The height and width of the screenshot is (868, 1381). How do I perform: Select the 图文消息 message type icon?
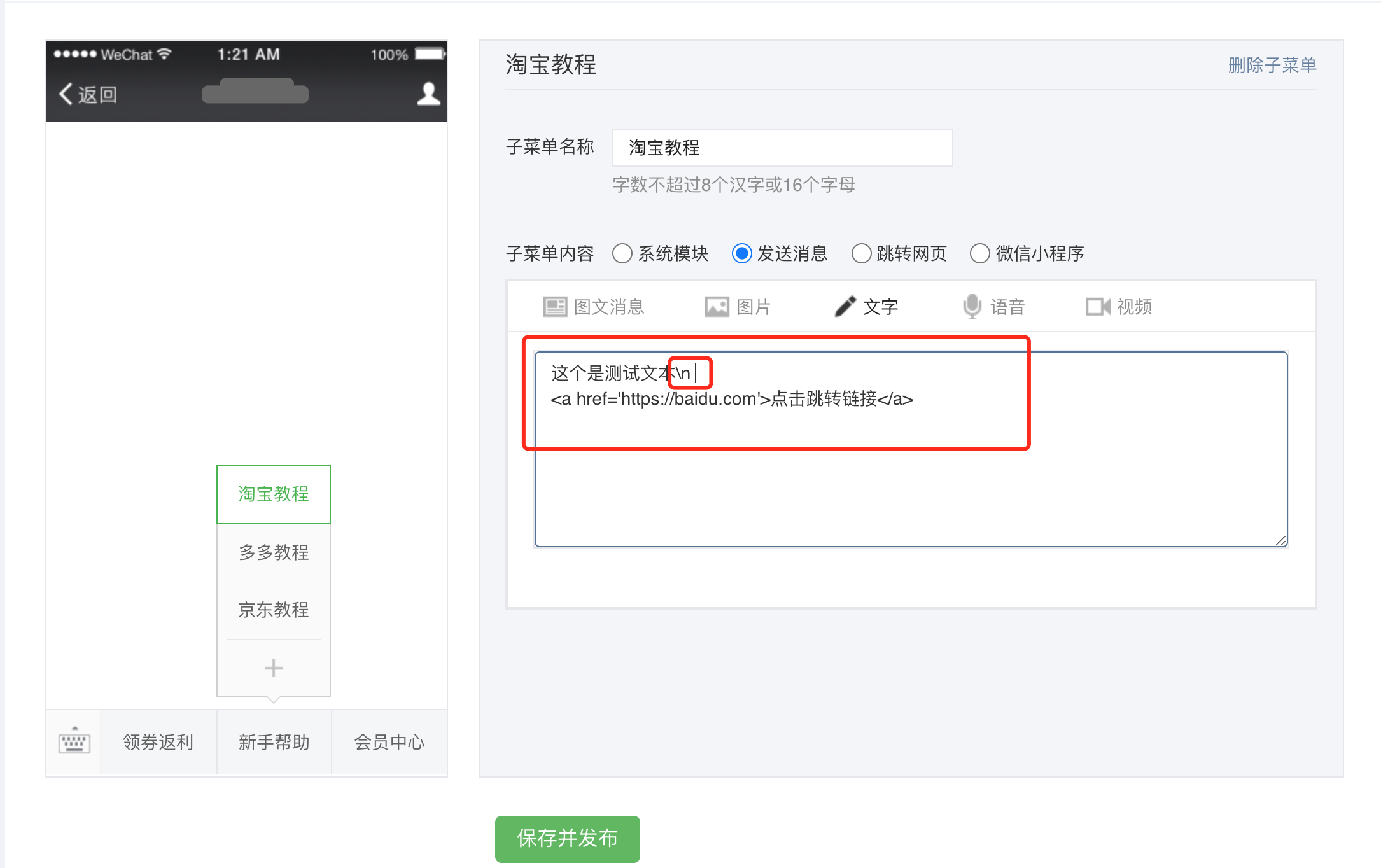click(555, 307)
